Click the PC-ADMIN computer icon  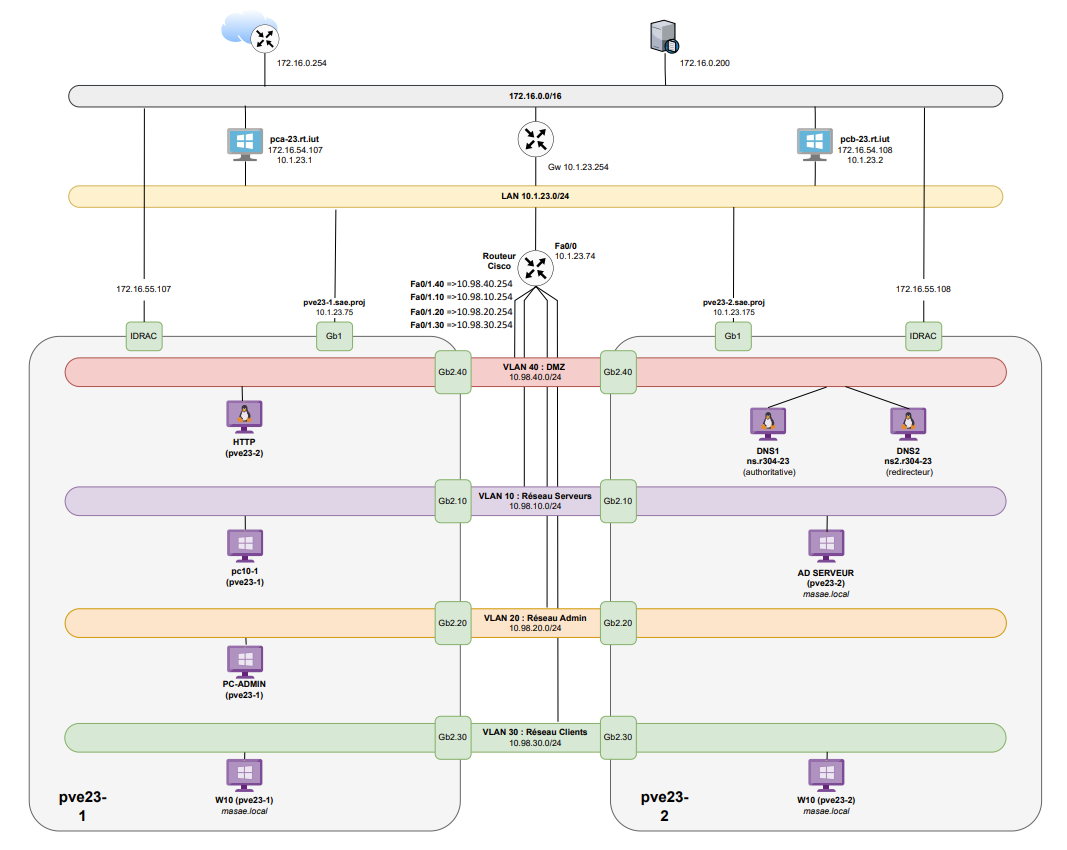click(243, 659)
